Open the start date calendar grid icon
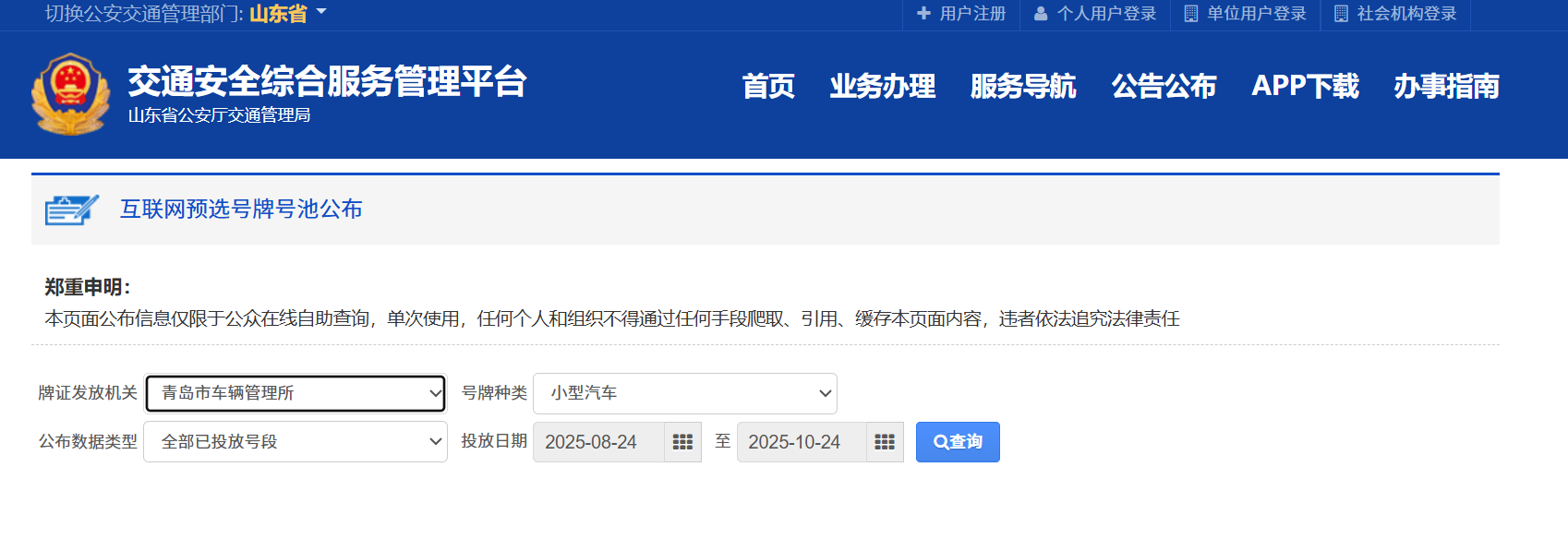1568x539 pixels. (682, 442)
